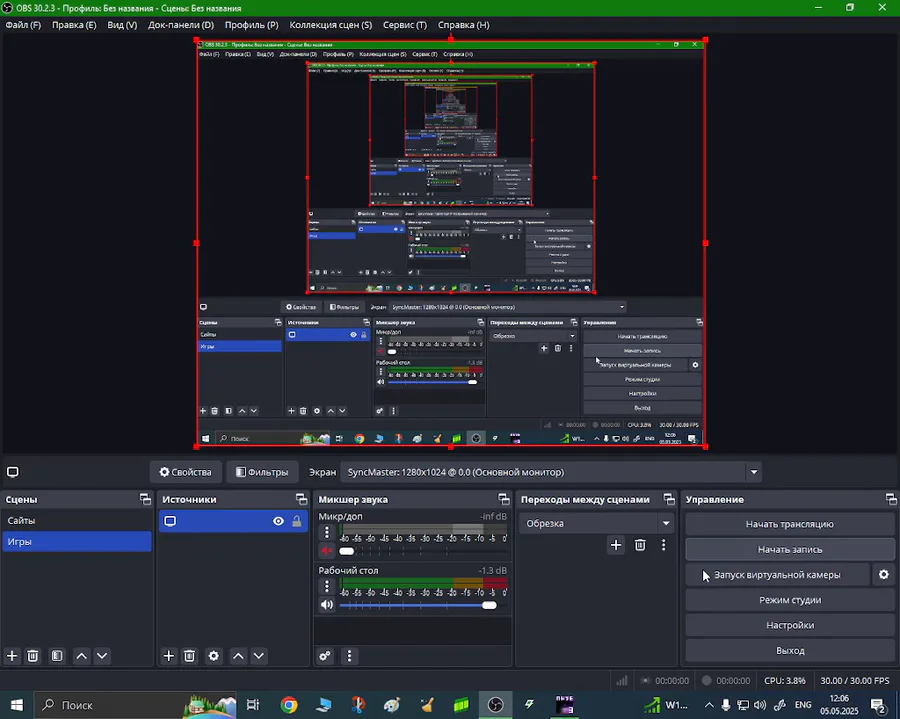Unmute the Микр/доп channel
The image size is (900, 719).
point(327,551)
